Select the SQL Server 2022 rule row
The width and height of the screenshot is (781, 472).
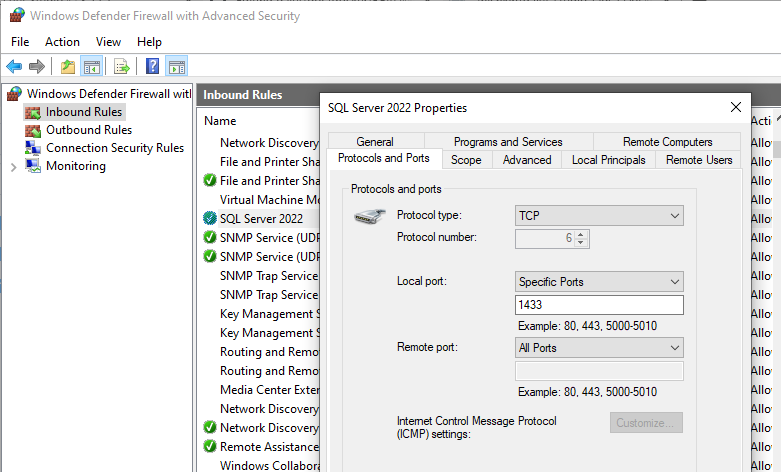261,219
